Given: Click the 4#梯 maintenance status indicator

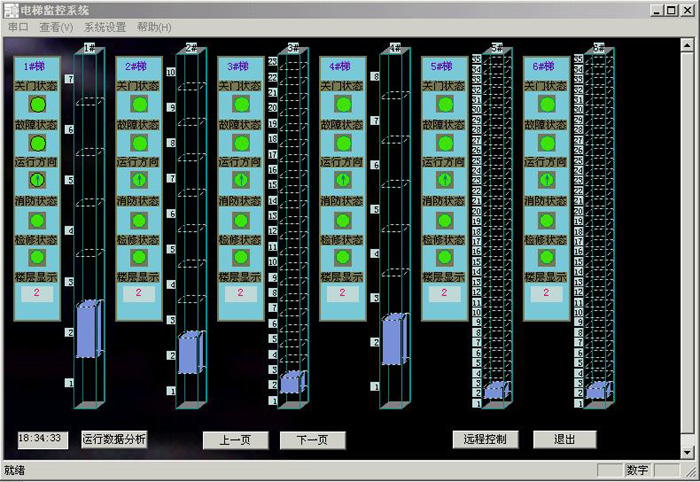Looking at the screenshot, I should (343, 257).
